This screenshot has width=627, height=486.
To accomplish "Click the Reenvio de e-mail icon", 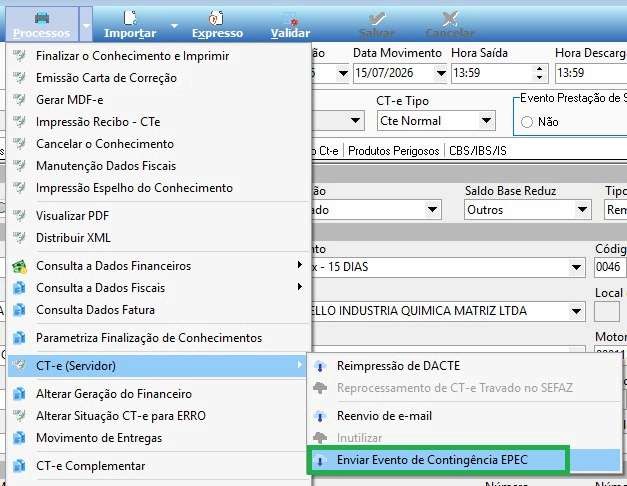I will point(320,416).
